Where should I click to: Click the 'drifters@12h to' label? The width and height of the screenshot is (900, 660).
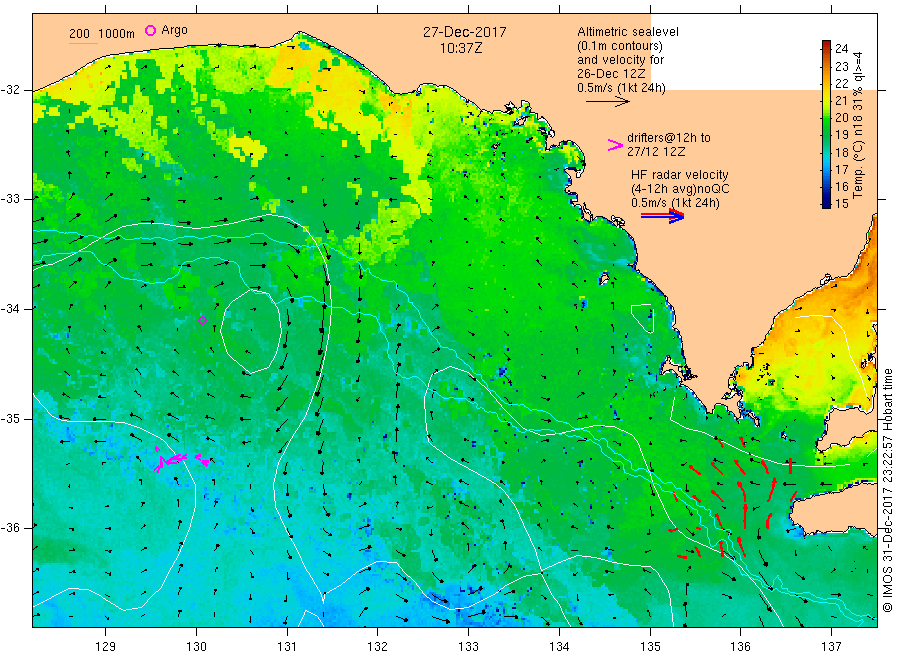tap(669, 138)
